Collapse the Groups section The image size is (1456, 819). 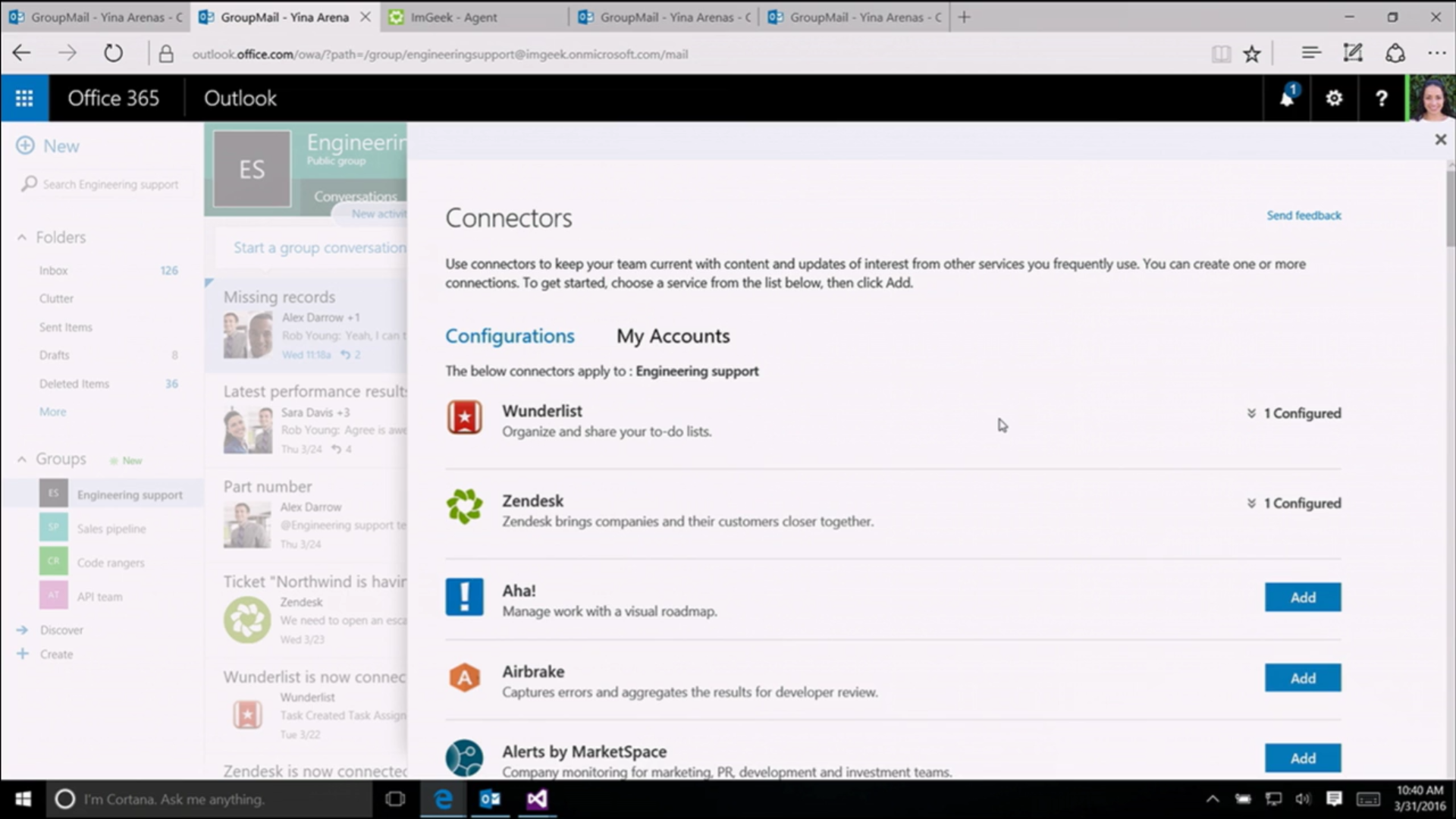tap(22, 460)
